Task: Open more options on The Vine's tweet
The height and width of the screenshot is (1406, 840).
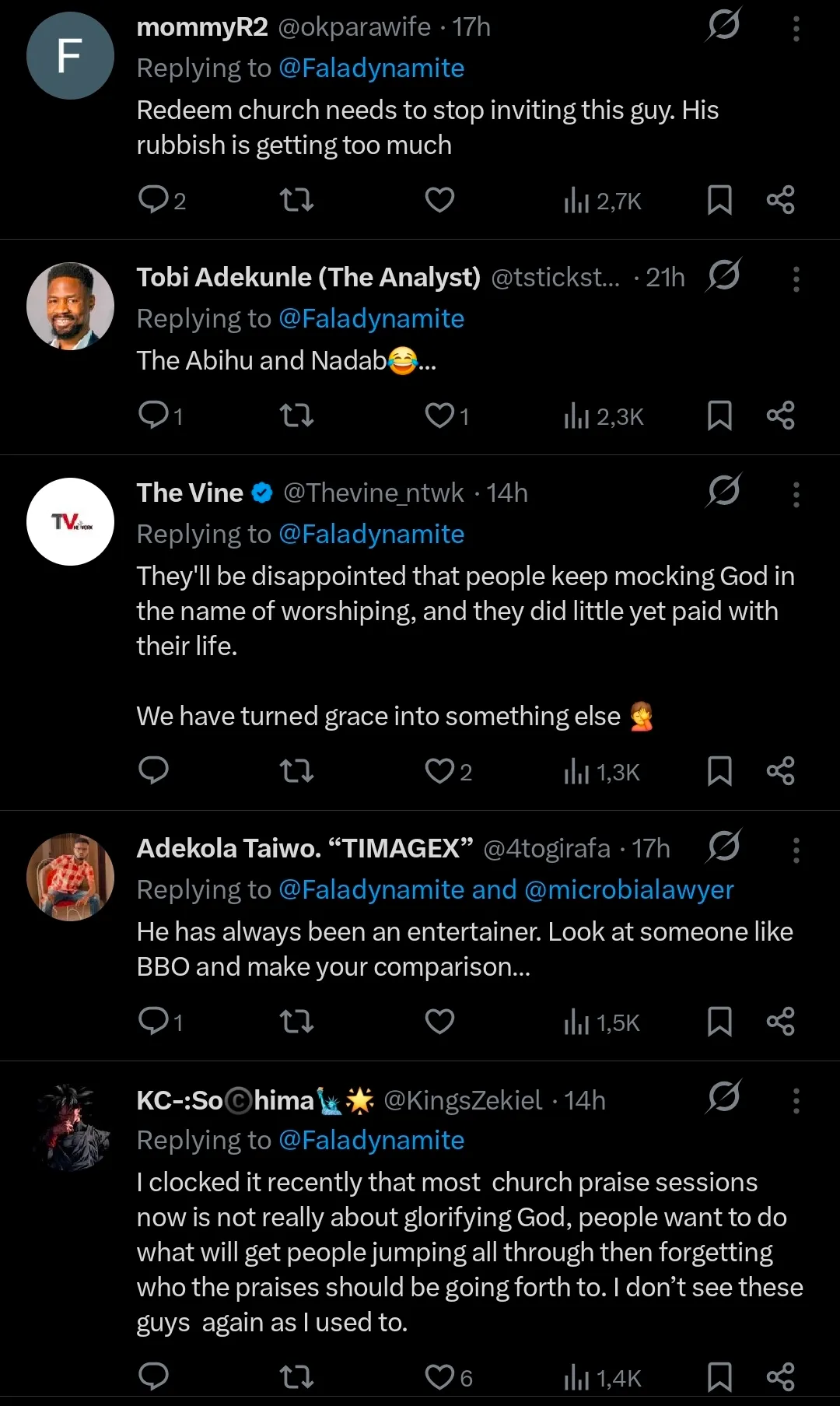Action: click(796, 494)
